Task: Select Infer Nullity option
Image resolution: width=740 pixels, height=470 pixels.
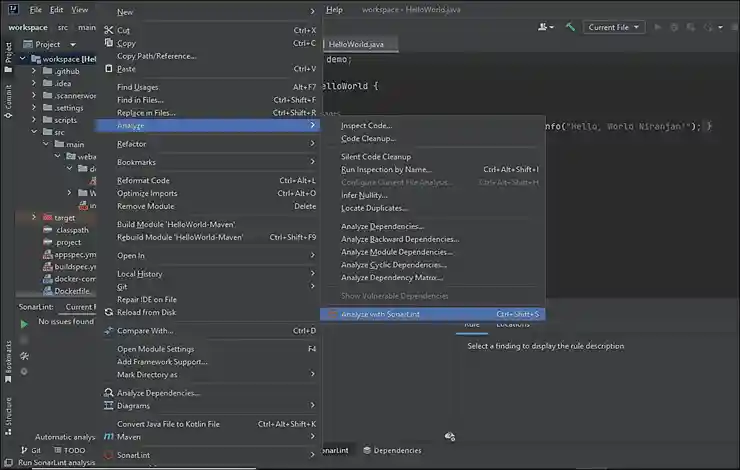Action: [432, 195]
